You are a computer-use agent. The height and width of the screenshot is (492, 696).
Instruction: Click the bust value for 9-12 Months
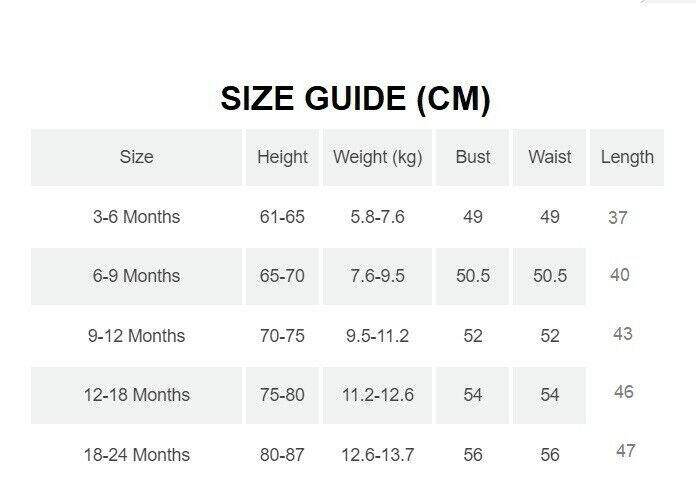tap(473, 336)
